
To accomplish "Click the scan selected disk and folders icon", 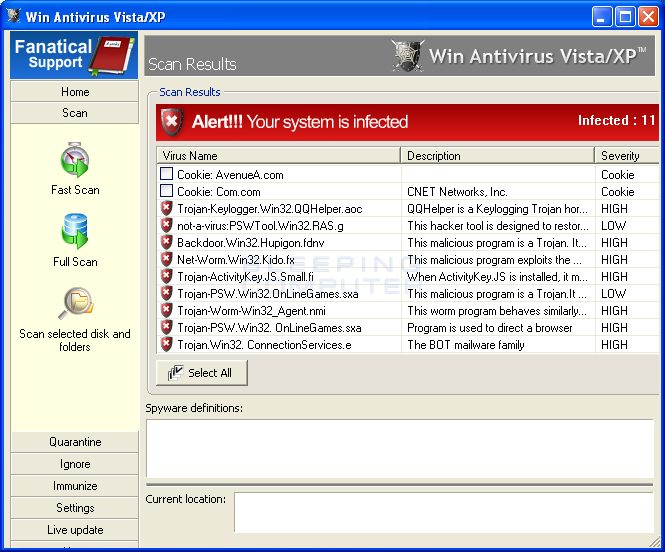I will (x=75, y=303).
